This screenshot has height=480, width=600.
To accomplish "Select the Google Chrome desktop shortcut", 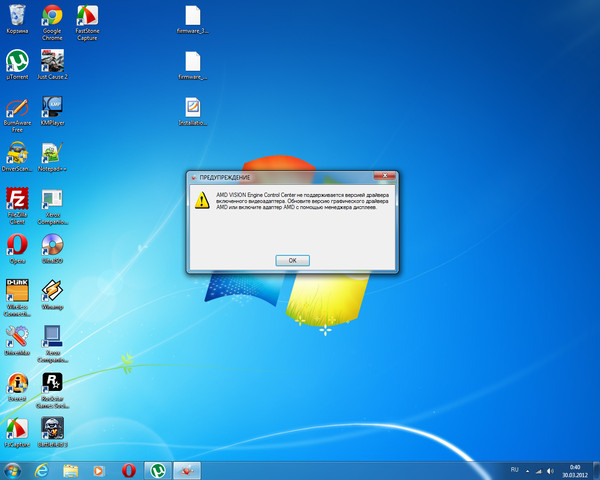I will (x=52, y=22).
